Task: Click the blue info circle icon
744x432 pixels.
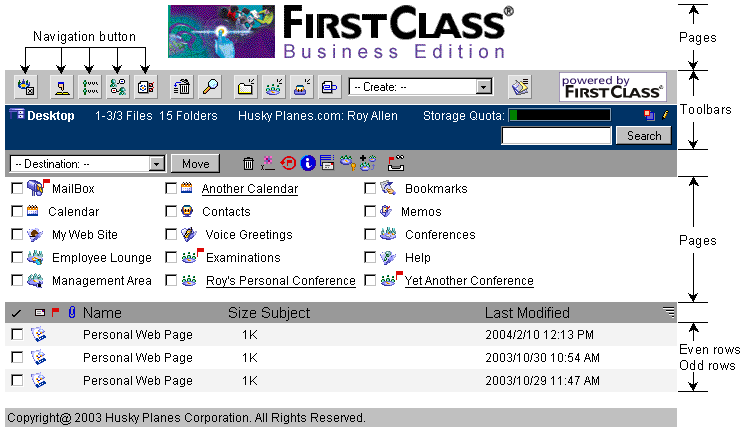Action: point(307,163)
